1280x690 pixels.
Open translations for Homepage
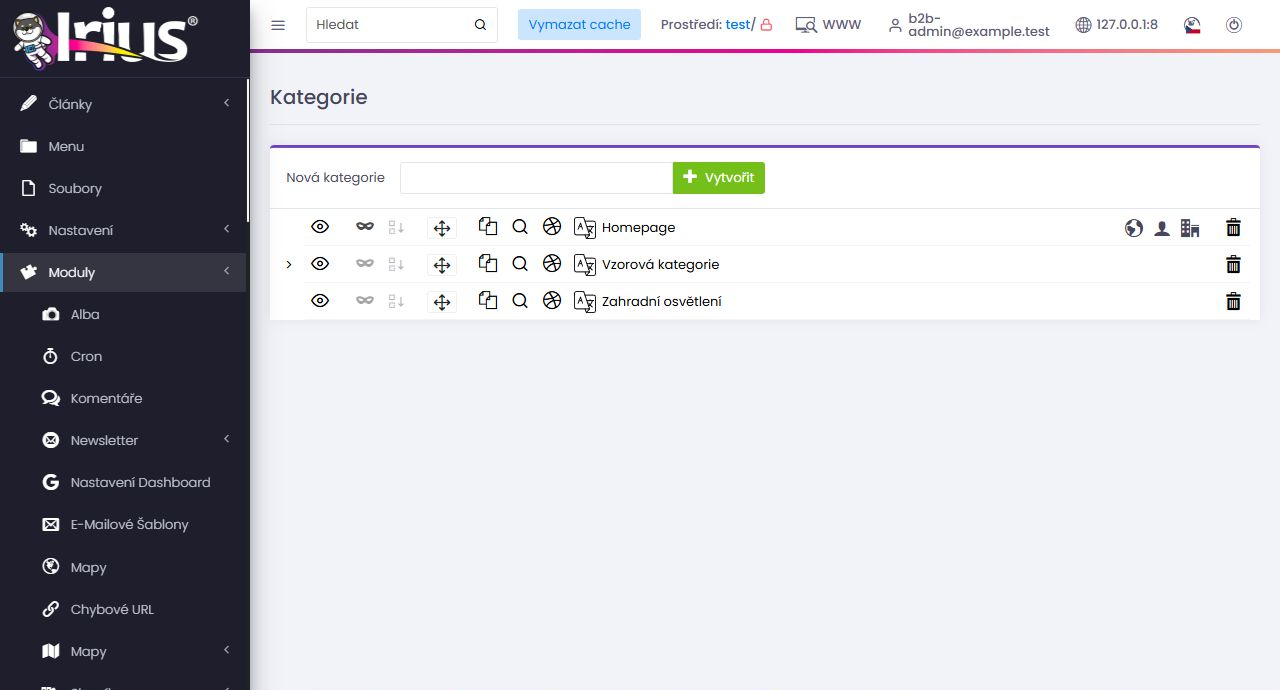(585, 227)
